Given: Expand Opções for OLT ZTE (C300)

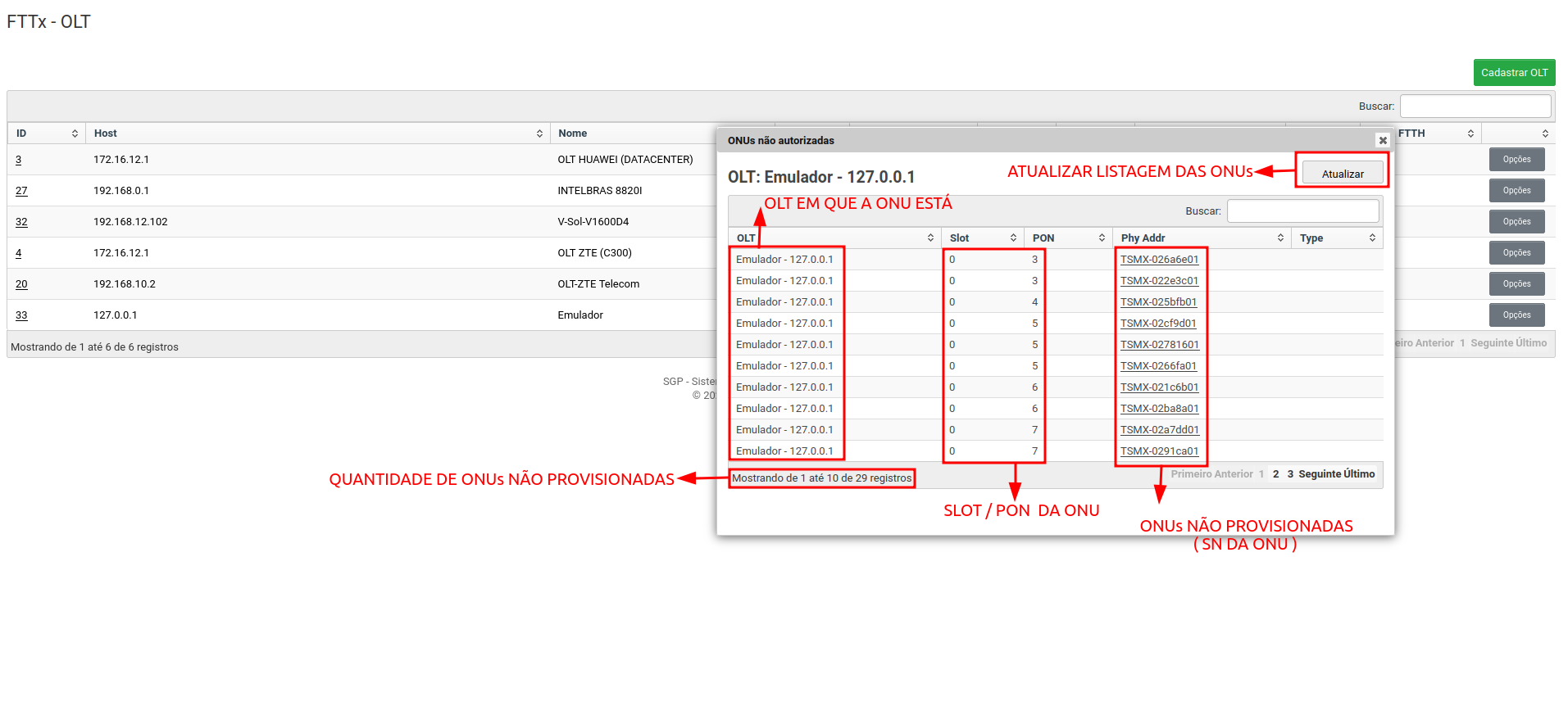Looking at the screenshot, I should (x=1516, y=253).
